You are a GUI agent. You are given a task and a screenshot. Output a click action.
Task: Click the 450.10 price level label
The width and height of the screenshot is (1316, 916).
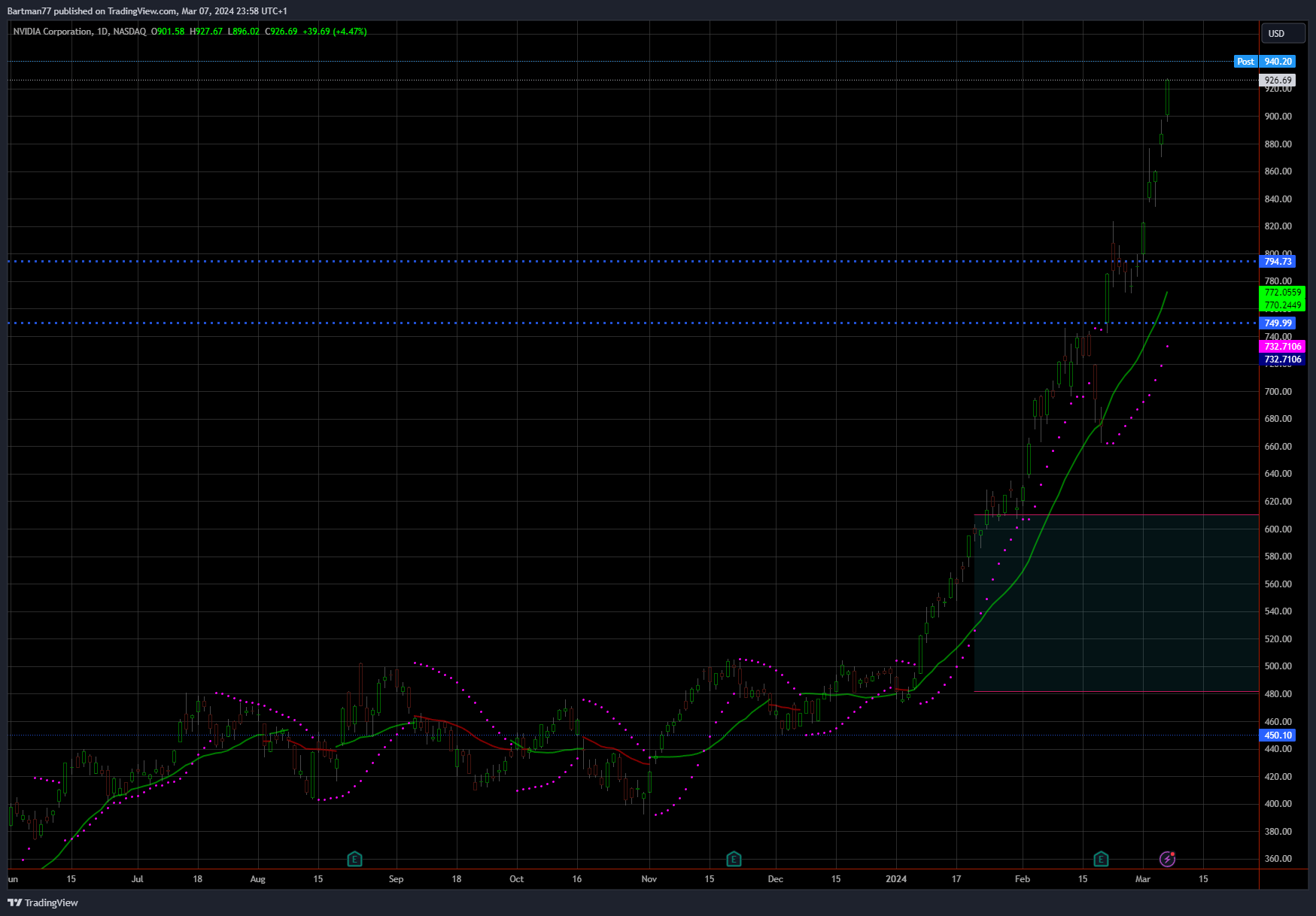[x=1278, y=736]
